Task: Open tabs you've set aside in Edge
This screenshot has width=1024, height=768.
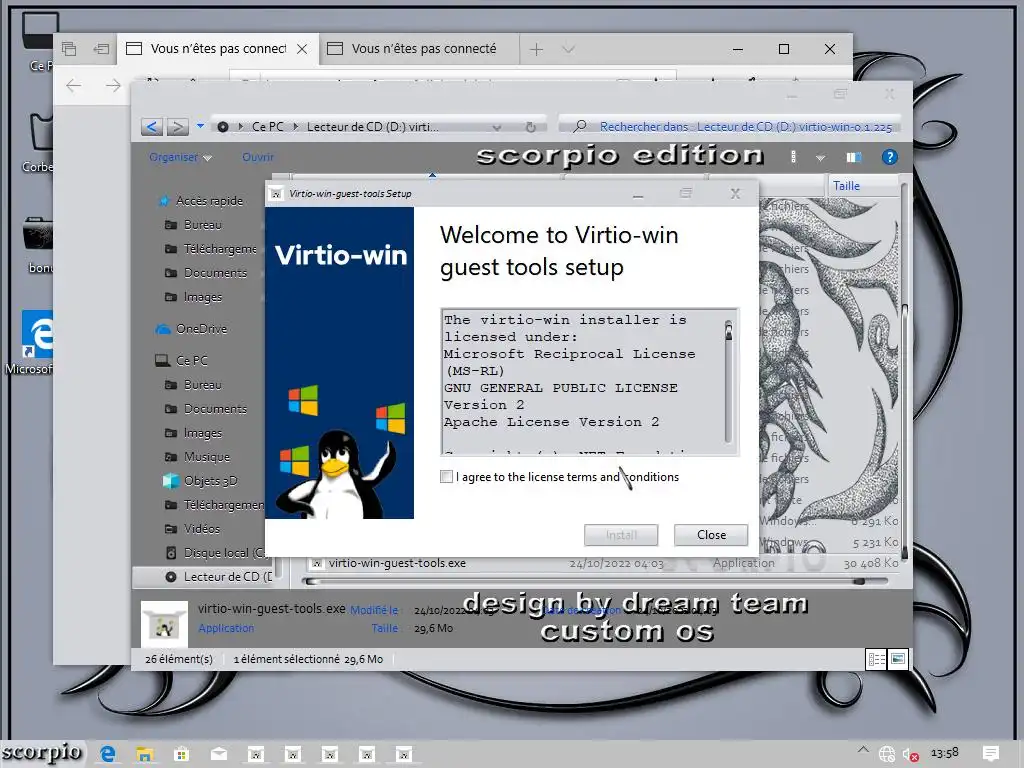Action: coord(69,49)
